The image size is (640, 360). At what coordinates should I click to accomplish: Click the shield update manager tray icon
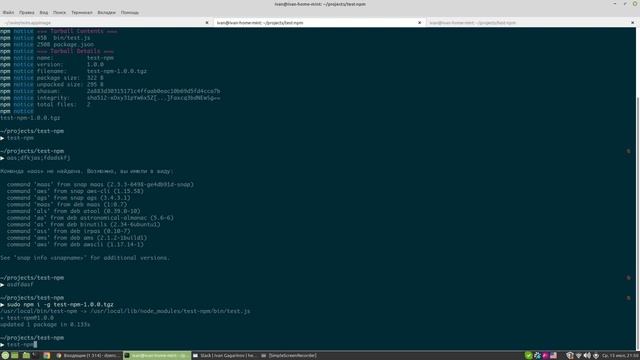click(570, 356)
